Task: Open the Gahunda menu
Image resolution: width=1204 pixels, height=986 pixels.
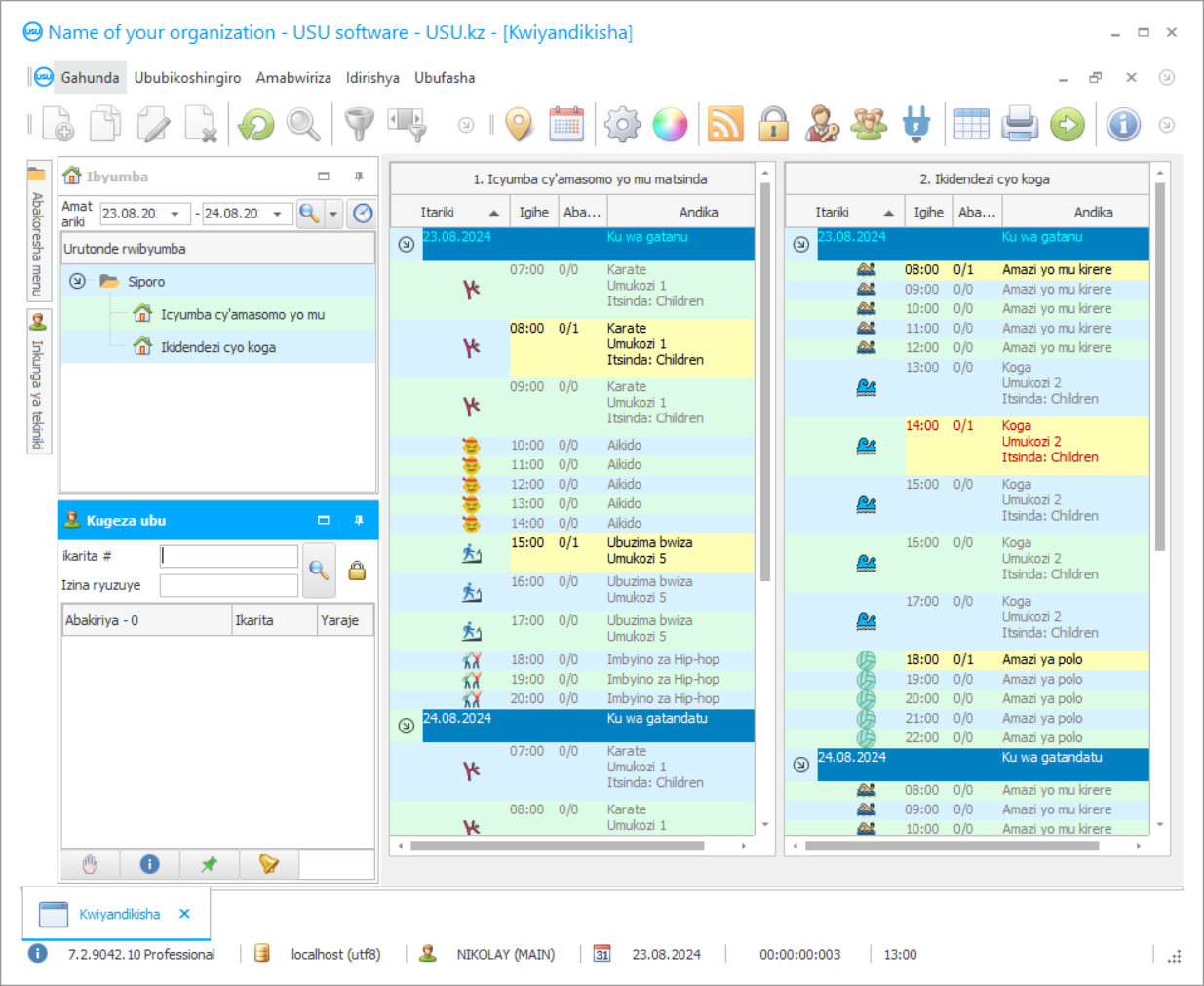Action: tap(90, 78)
